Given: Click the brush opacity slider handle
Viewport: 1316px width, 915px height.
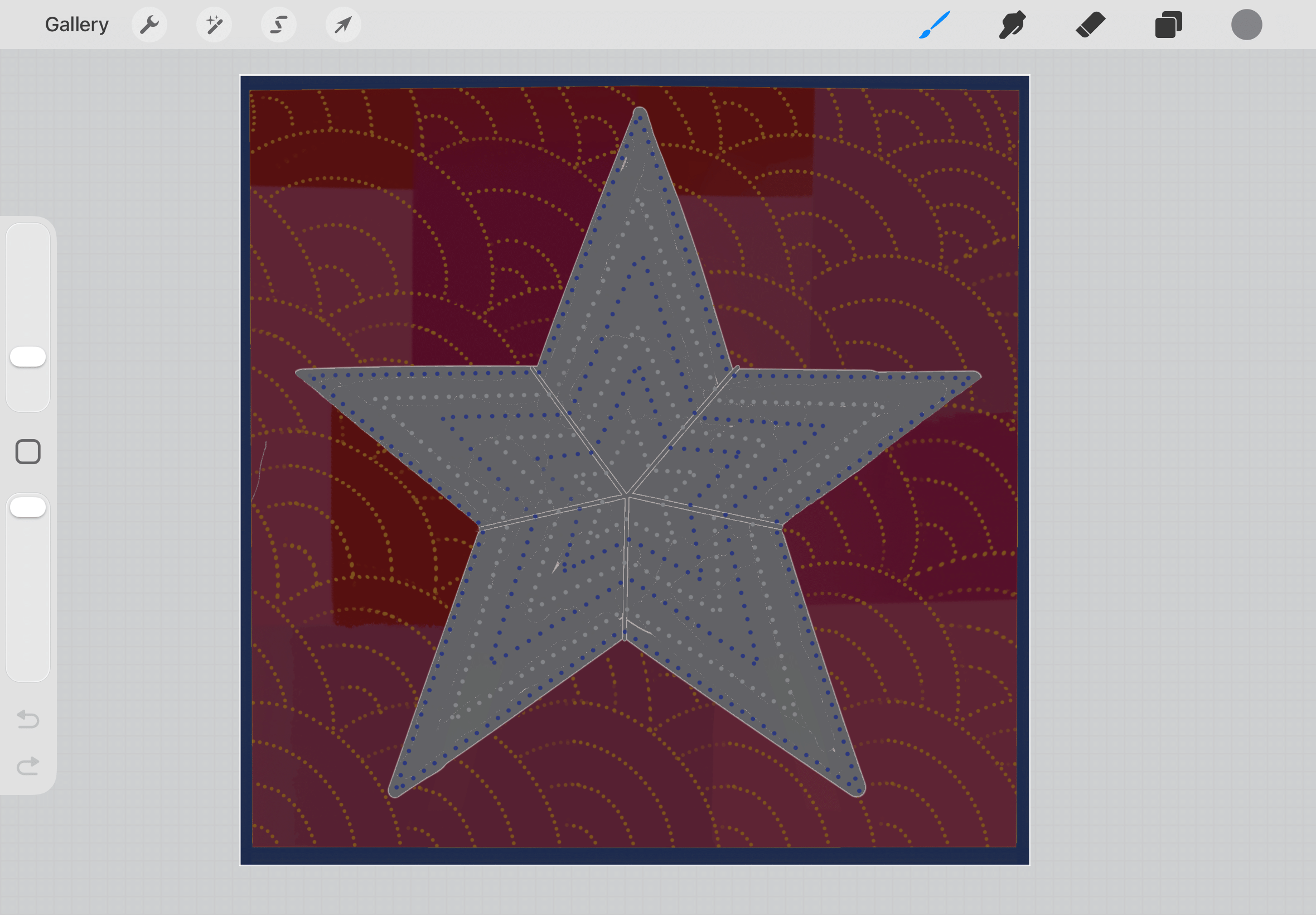Looking at the screenshot, I should [x=28, y=507].
